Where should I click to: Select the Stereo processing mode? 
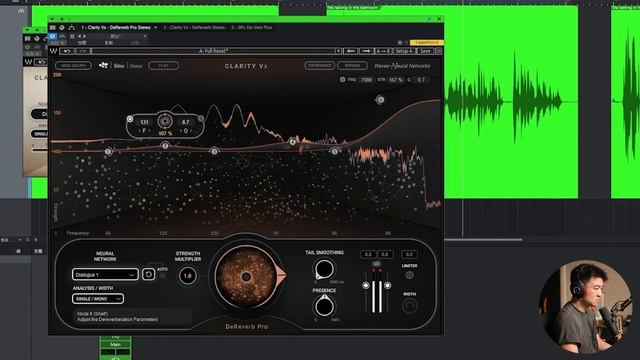(x=136, y=66)
